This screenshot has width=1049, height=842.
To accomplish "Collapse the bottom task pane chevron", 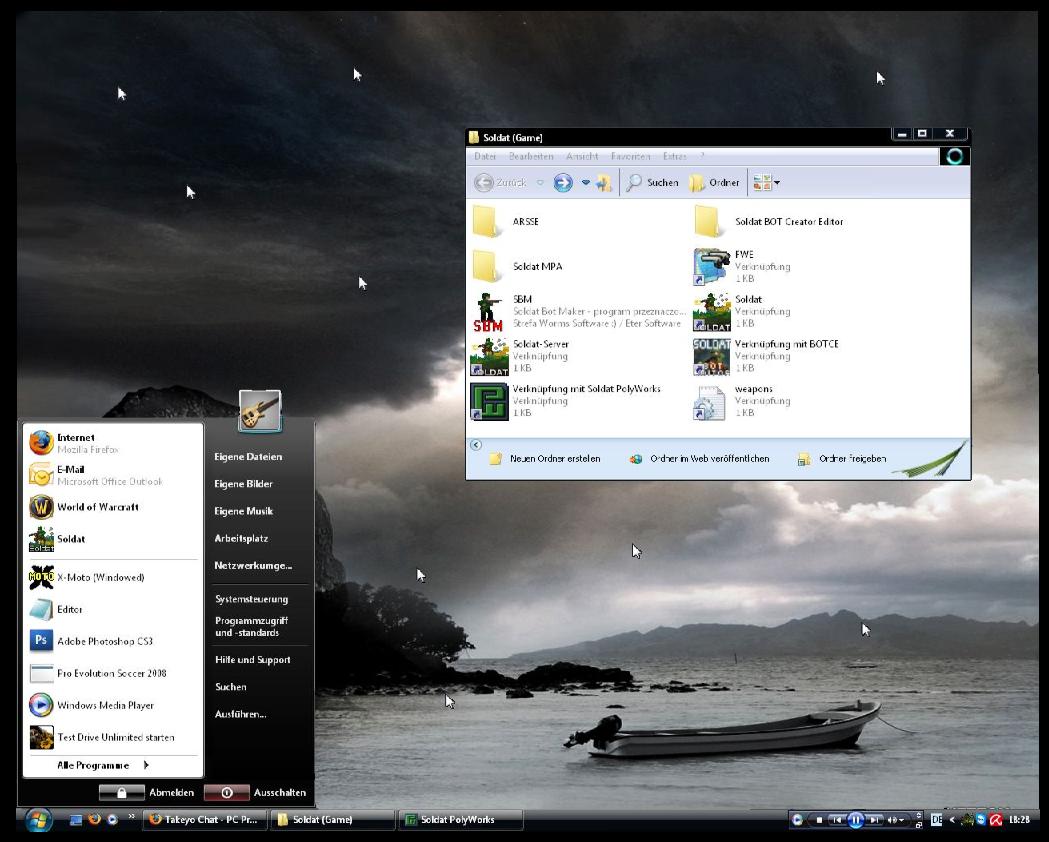I will [x=476, y=445].
